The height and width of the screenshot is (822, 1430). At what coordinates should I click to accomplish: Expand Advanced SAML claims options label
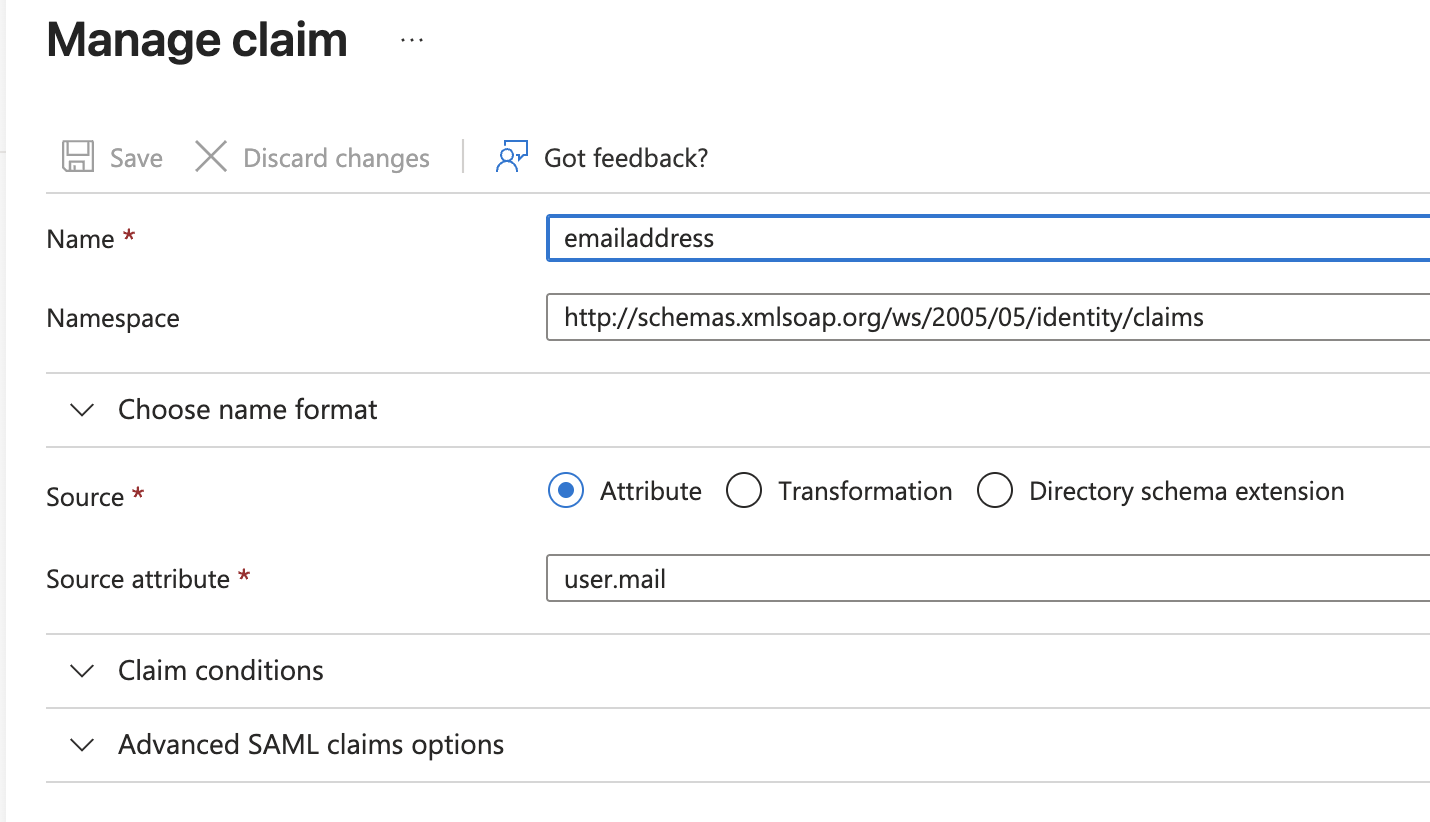(310, 745)
